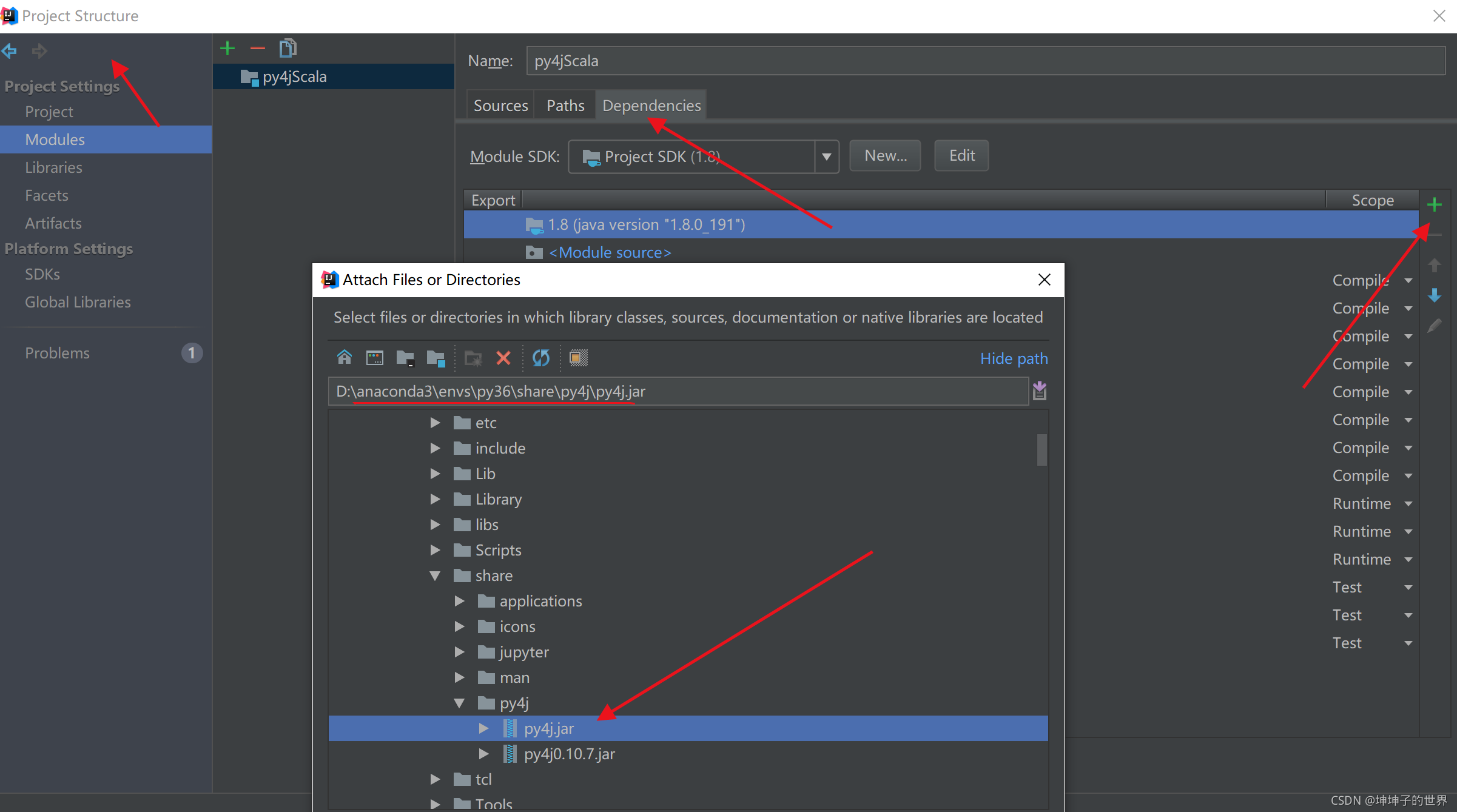Screen dimensions: 1457x812
Task: Click the Project directory icon
Action: pos(405,358)
